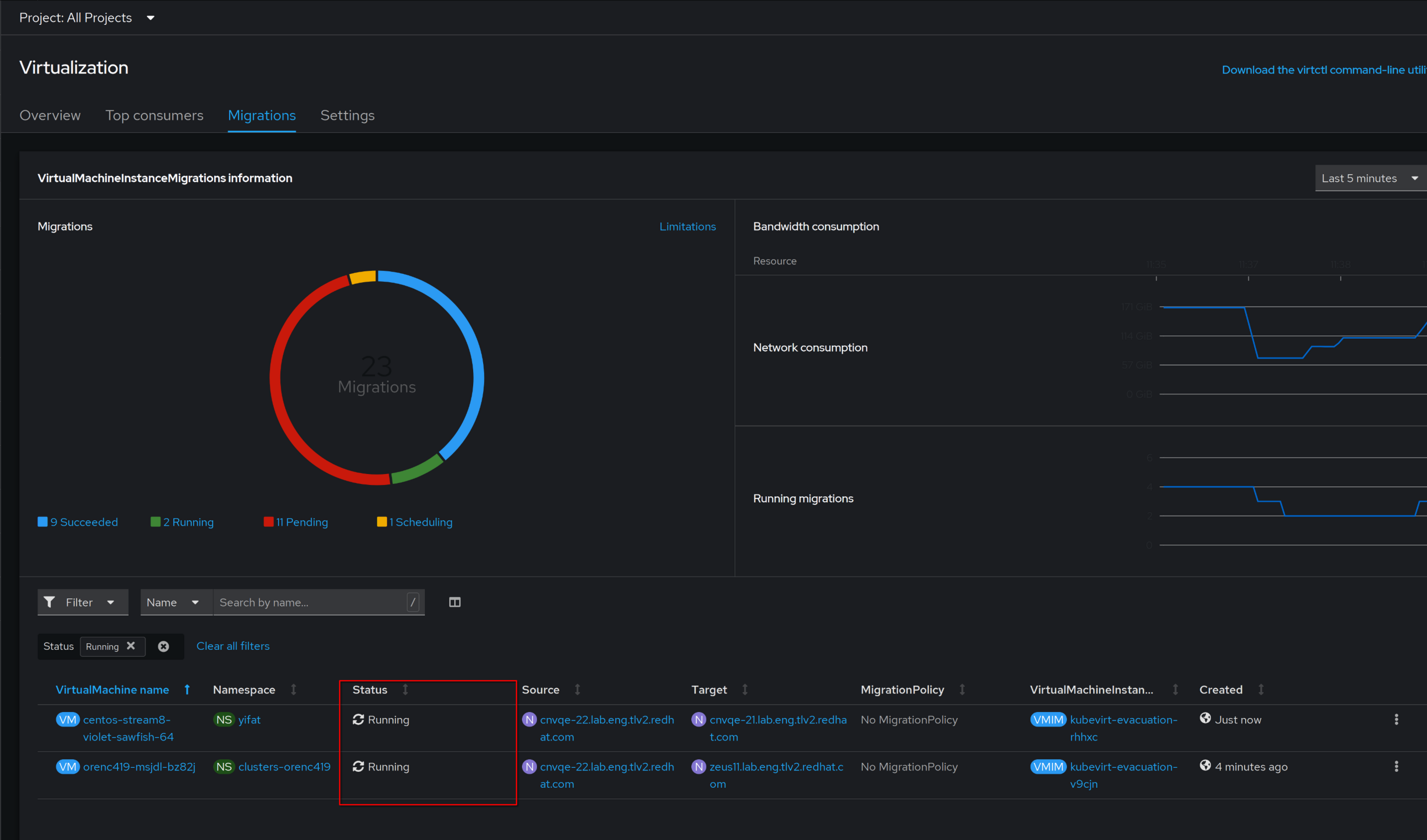Click the Limitations link
Screen dimensions: 1427x840
pyautogui.click(x=687, y=227)
